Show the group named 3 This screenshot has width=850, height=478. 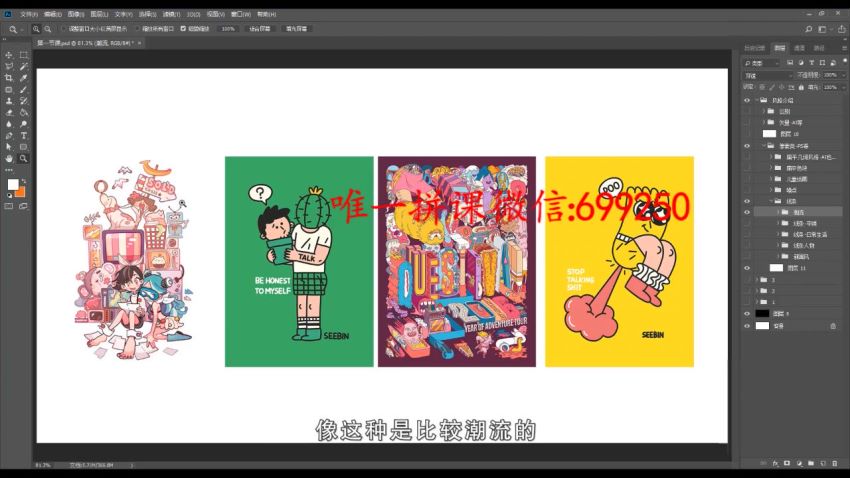(747, 280)
